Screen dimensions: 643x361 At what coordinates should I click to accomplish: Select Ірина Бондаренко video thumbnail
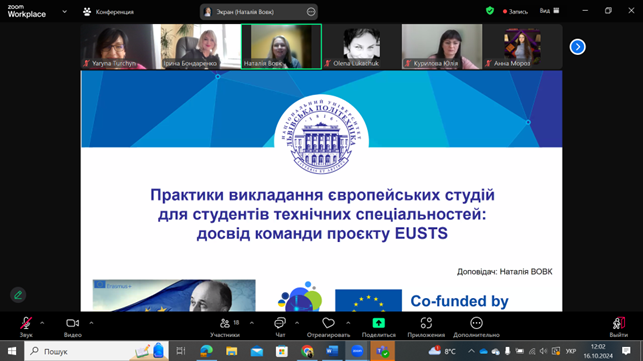(201, 46)
